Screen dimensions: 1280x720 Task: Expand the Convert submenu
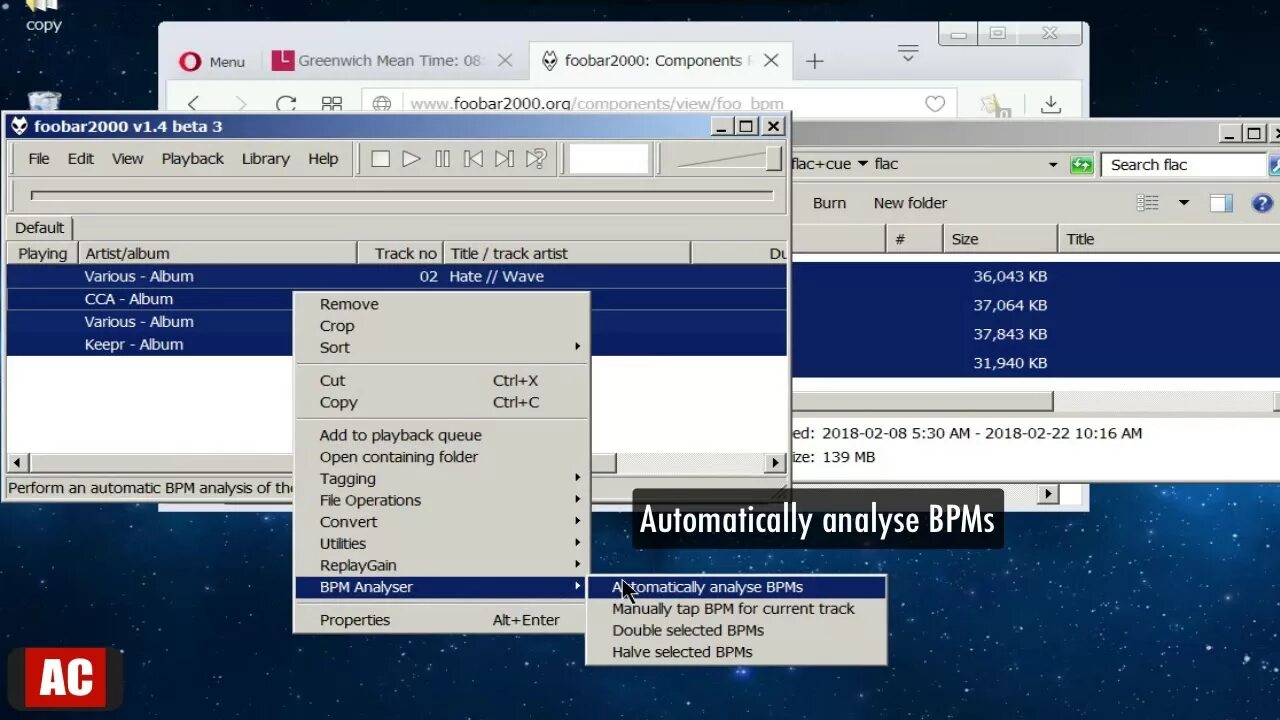(x=441, y=522)
